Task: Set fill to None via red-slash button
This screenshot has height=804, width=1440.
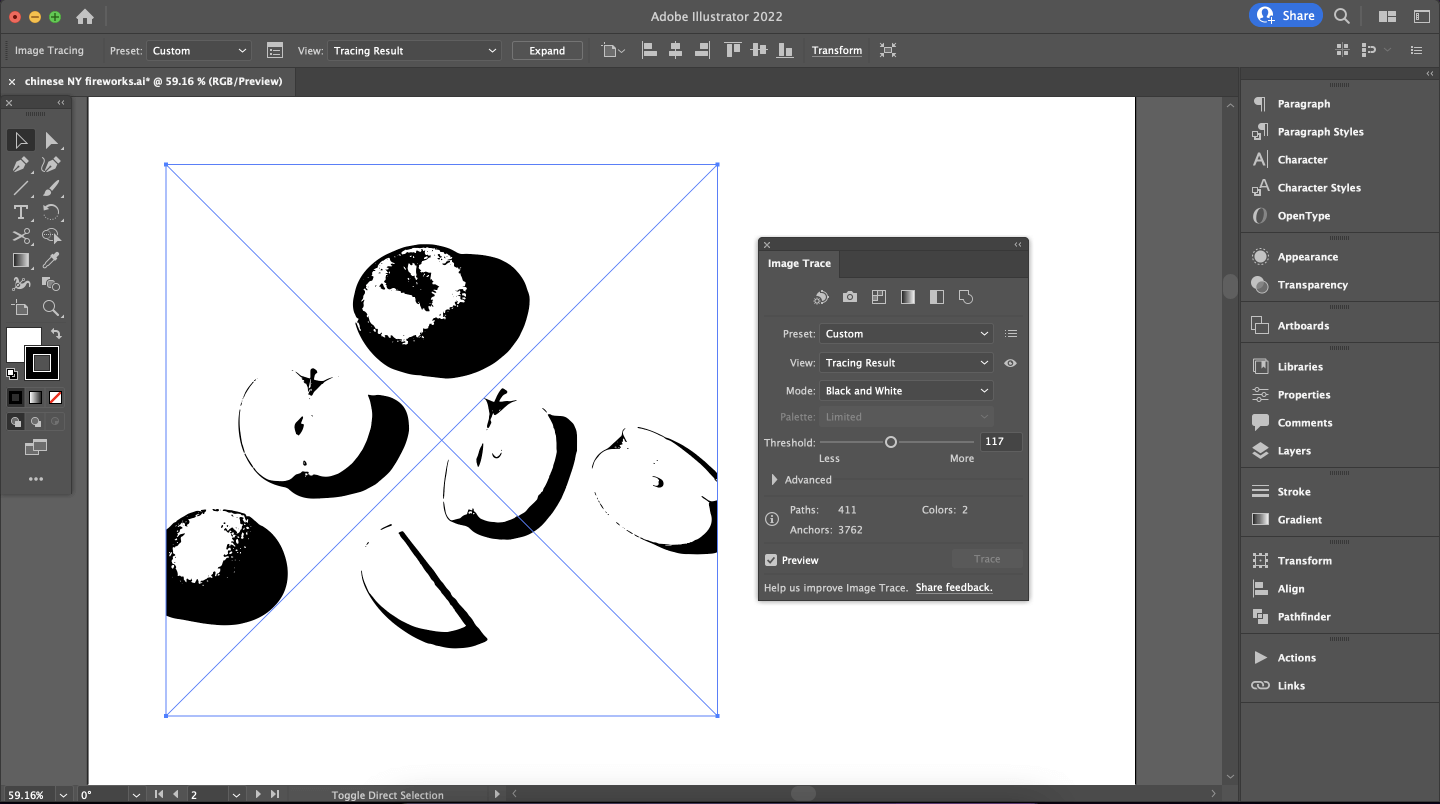Action: (56, 397)
